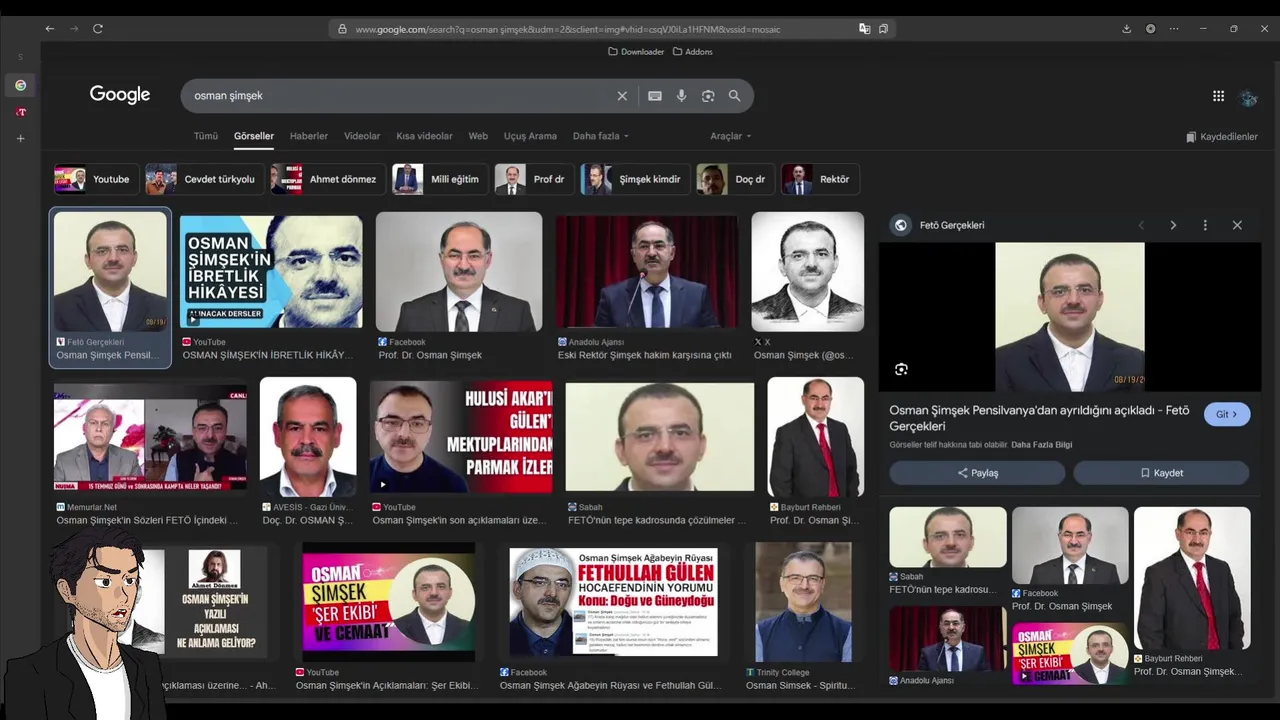Reload the page with the refresh icon
This screenshot has width=1280, height=720.
(x=98, y=29)
